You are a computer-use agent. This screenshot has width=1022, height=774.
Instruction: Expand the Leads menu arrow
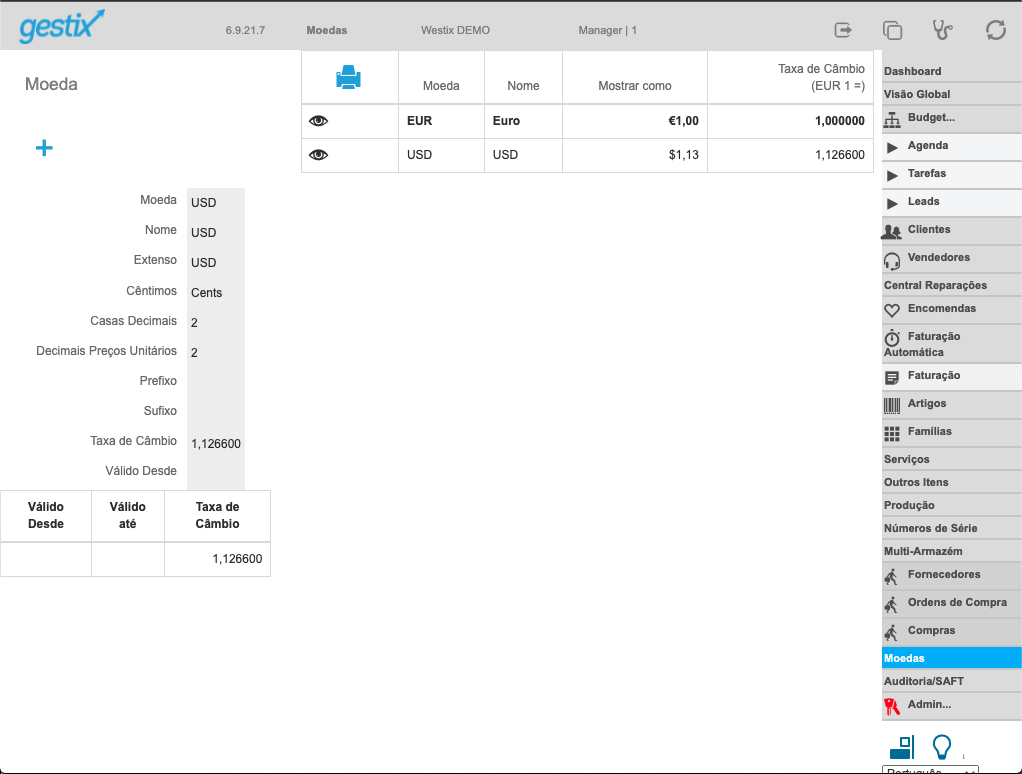[x=892, y=204]
